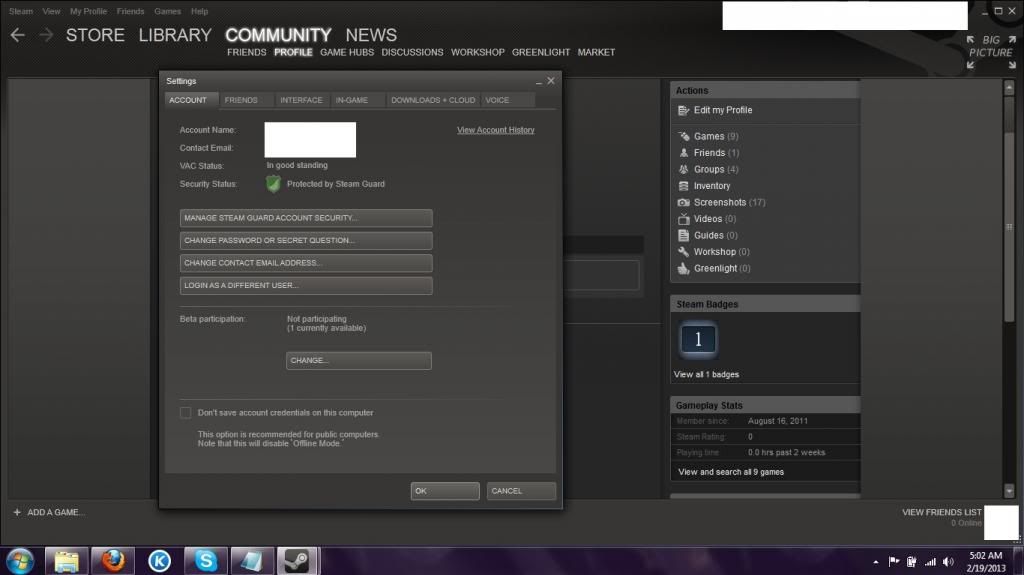This screenshot has height=575, width=1024.
Task: Open View all 1 badges link
Action: [706, 374]
